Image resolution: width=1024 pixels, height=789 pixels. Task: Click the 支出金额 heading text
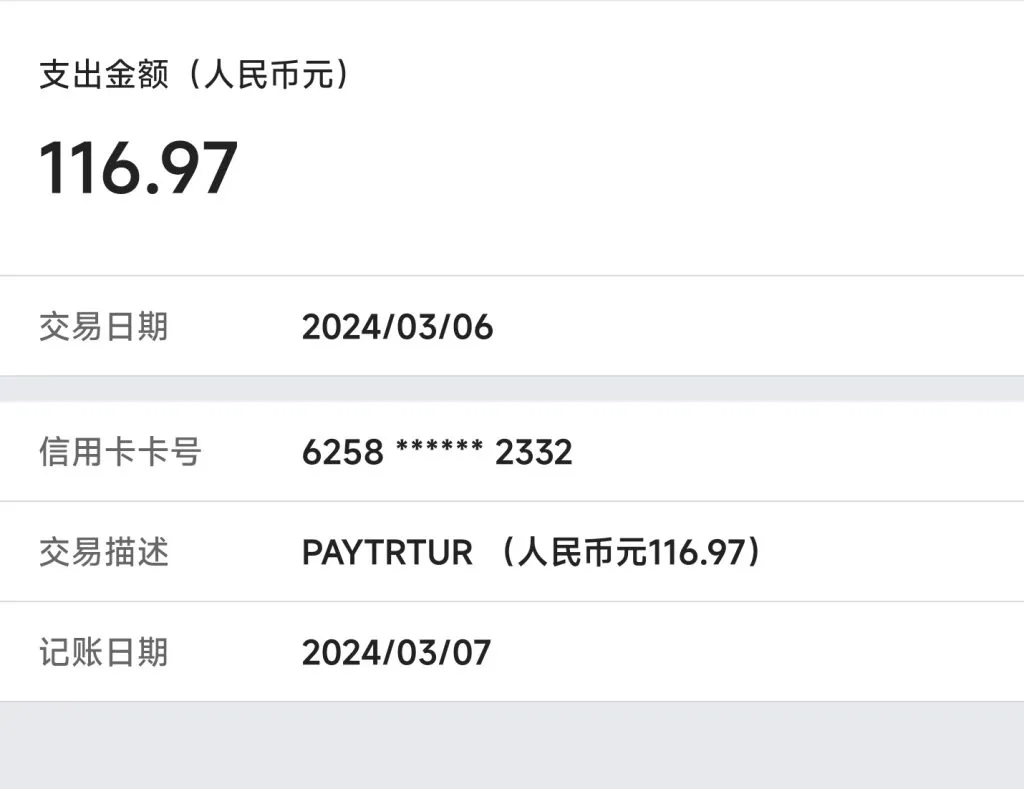(x=104, y=76)
